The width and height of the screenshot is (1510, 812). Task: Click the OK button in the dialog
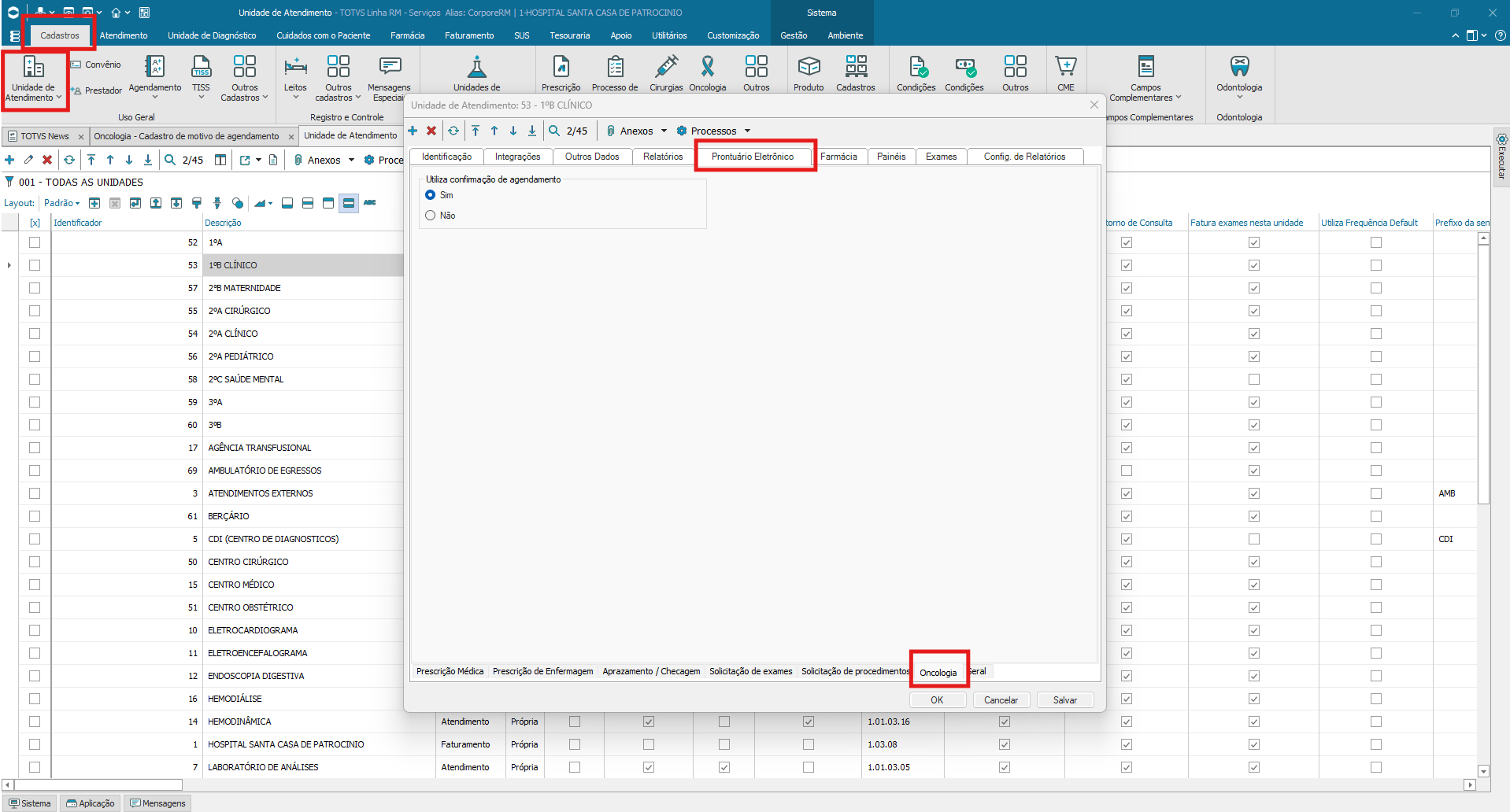pos(937,700)
